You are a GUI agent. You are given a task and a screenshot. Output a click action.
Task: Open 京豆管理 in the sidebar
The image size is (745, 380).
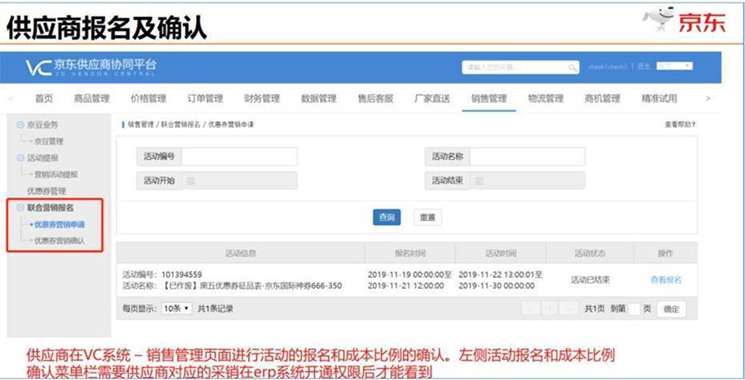(x=48, y=141)
